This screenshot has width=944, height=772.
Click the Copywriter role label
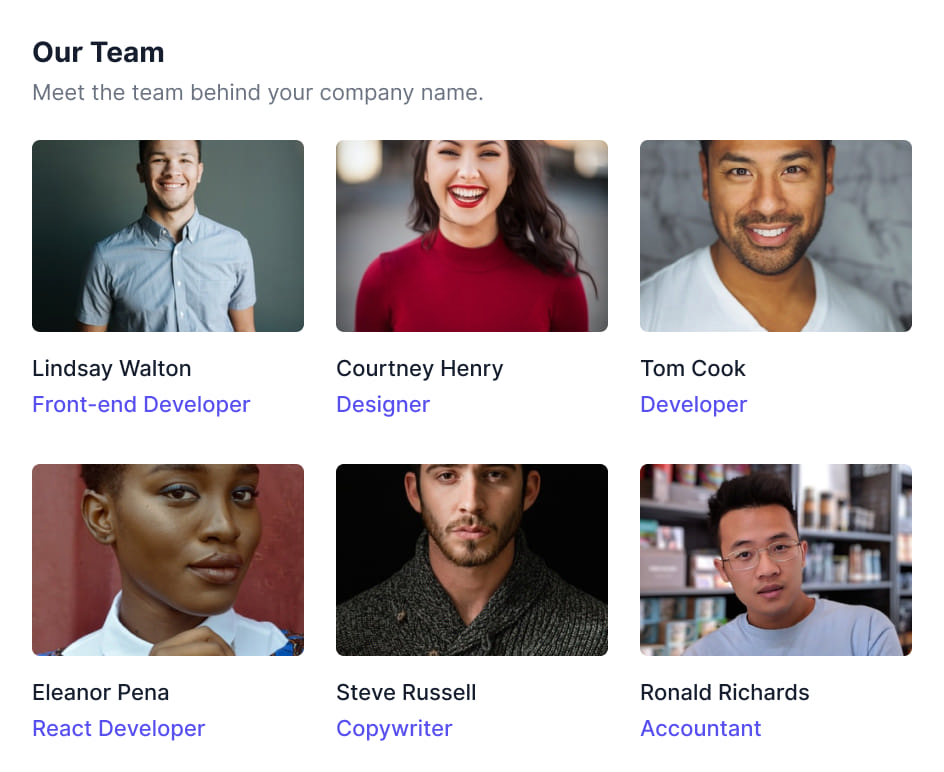[394, 728]
